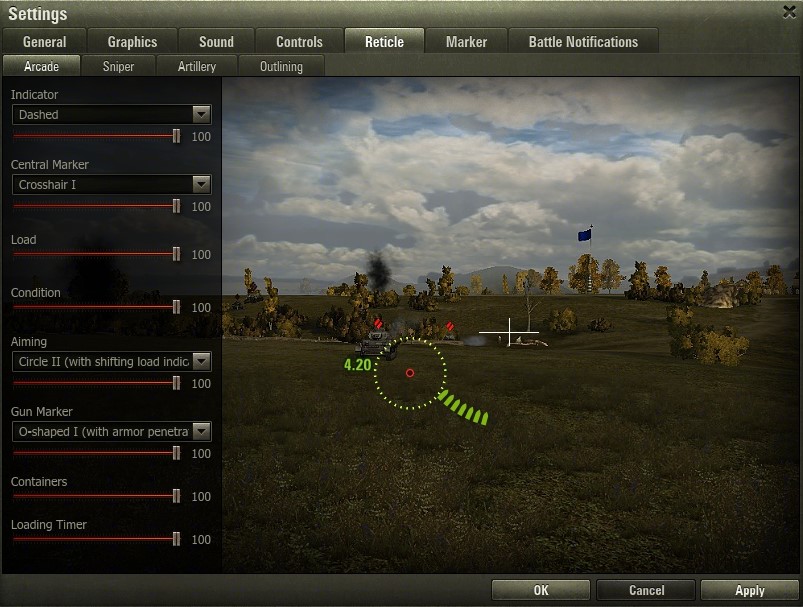Apply the reticle settings
The image size is (803, 607).
tap(750, 590)
